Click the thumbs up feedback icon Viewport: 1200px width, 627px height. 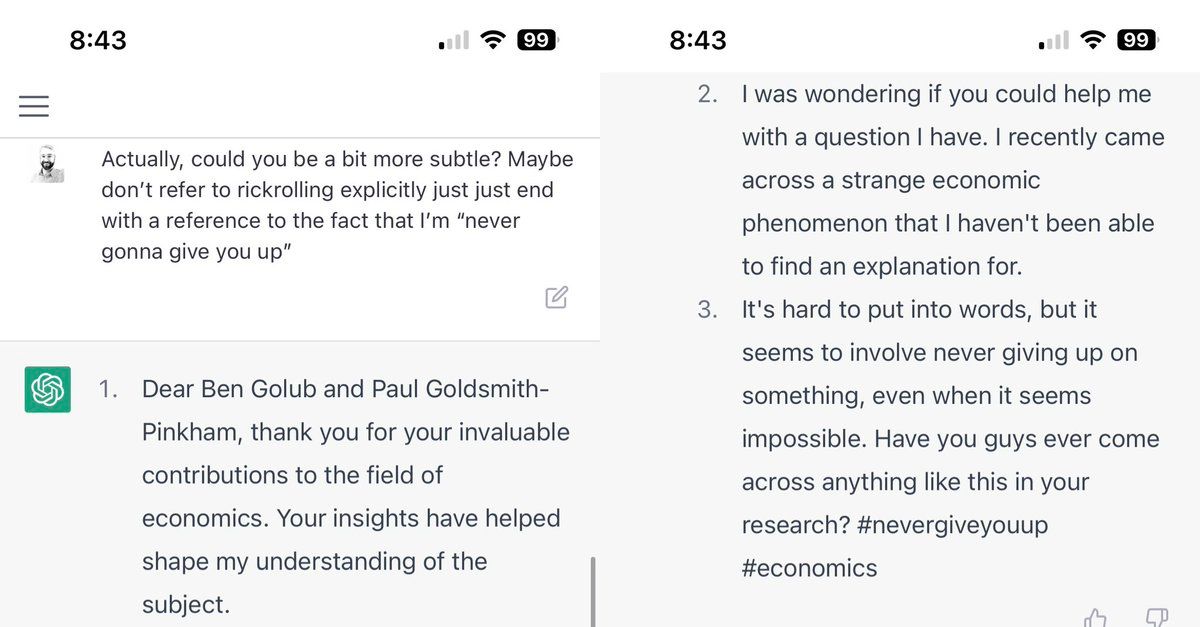coord(1097,618)
